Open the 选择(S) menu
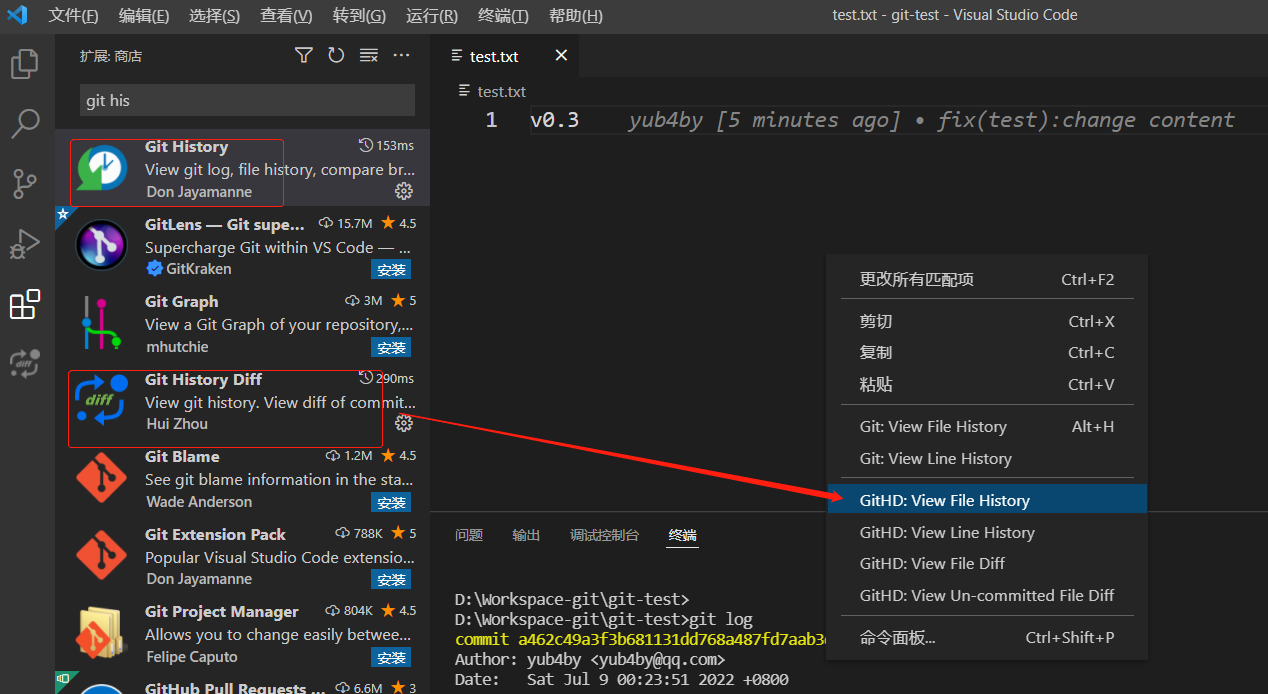The height and width of the screenshot is (694, 1268). click(x=214, y=16)
